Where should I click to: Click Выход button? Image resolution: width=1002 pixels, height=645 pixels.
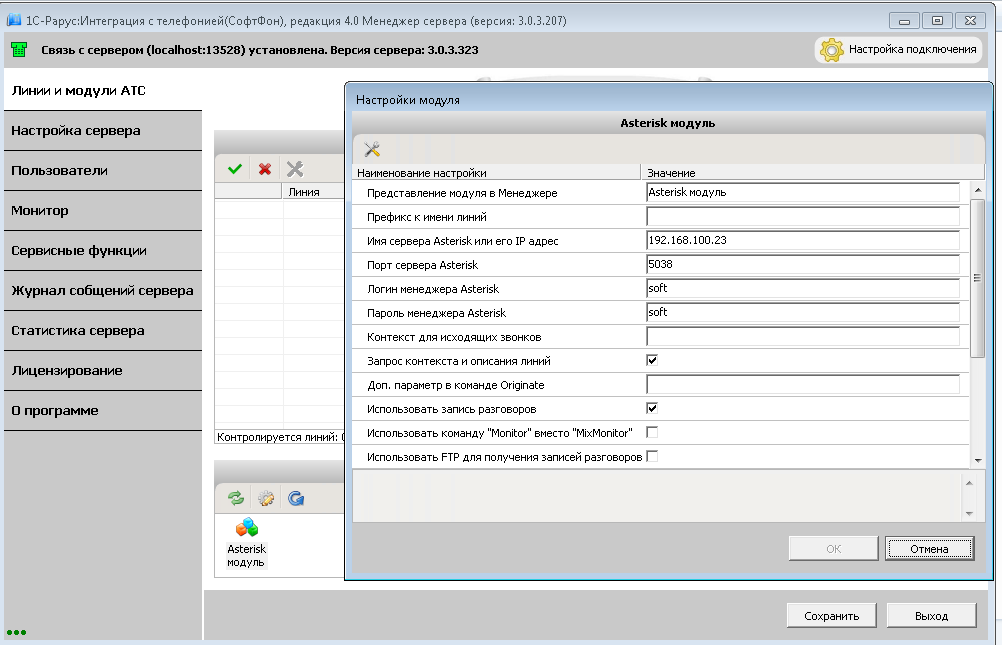click(931, 616)
